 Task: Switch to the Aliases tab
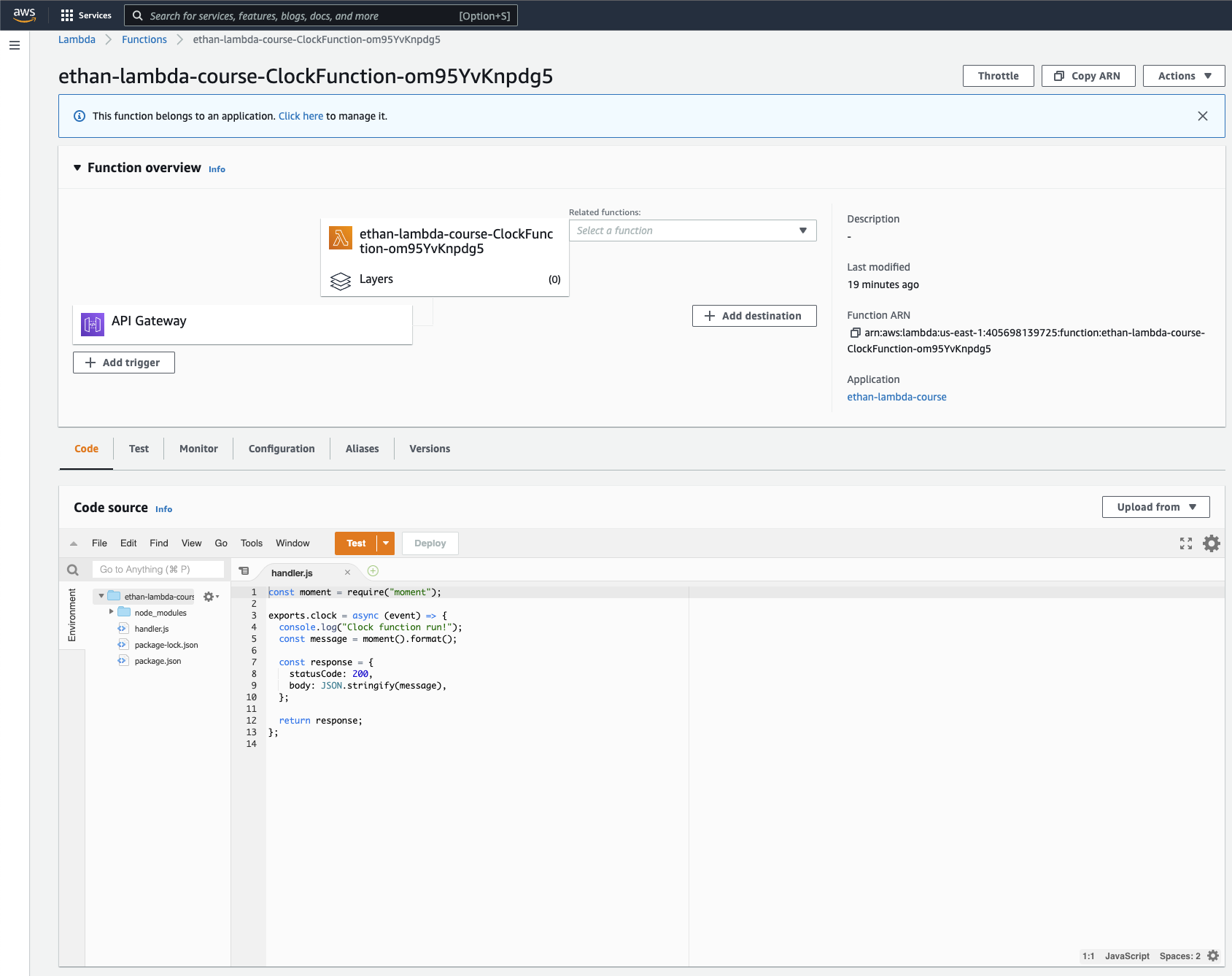click(362, 449)
